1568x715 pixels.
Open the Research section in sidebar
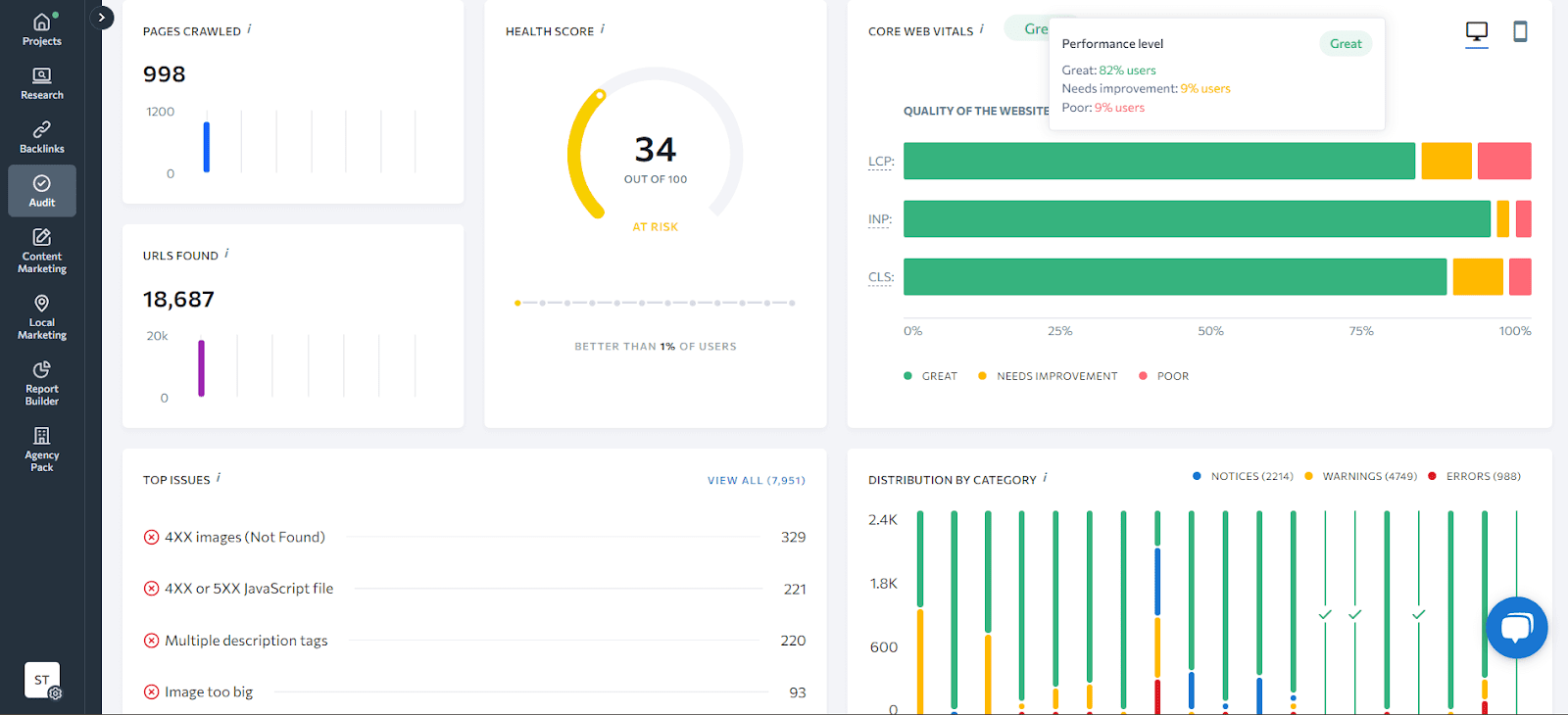[x=42, y=83]
